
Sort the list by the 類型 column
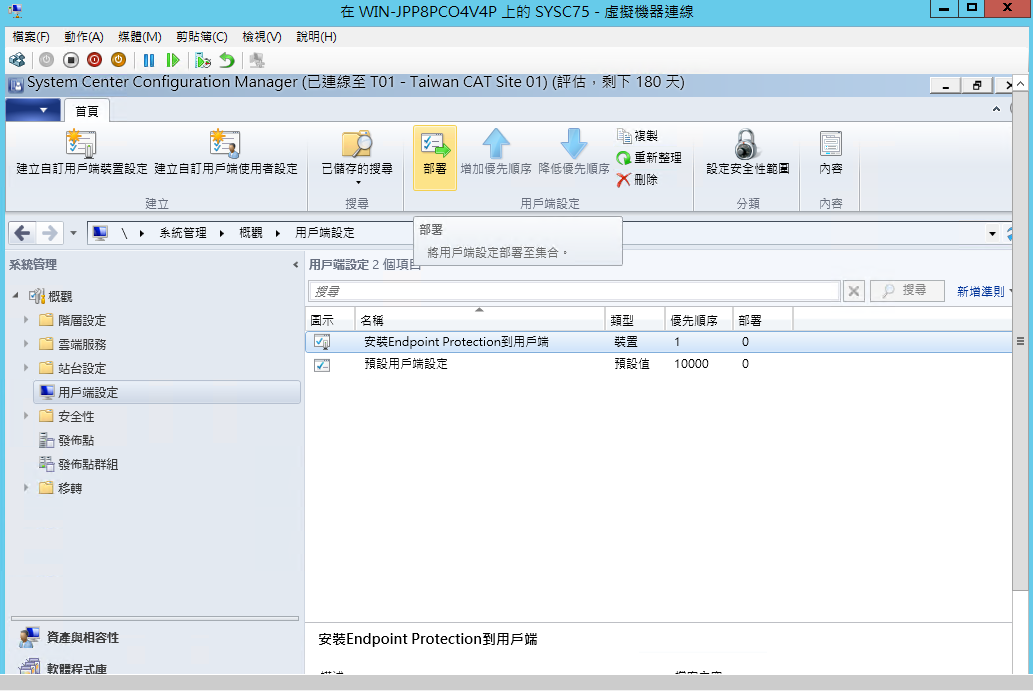click(x=634, y=320)
